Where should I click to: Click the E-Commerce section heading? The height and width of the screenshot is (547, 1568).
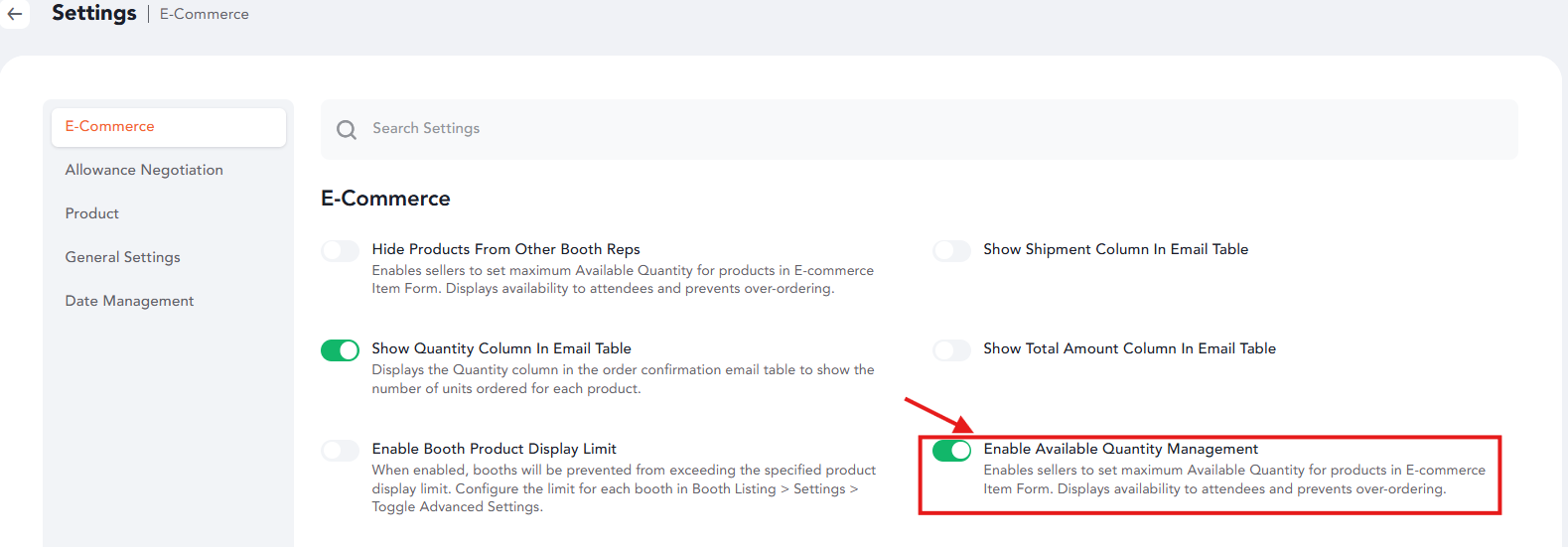[385, 199]
